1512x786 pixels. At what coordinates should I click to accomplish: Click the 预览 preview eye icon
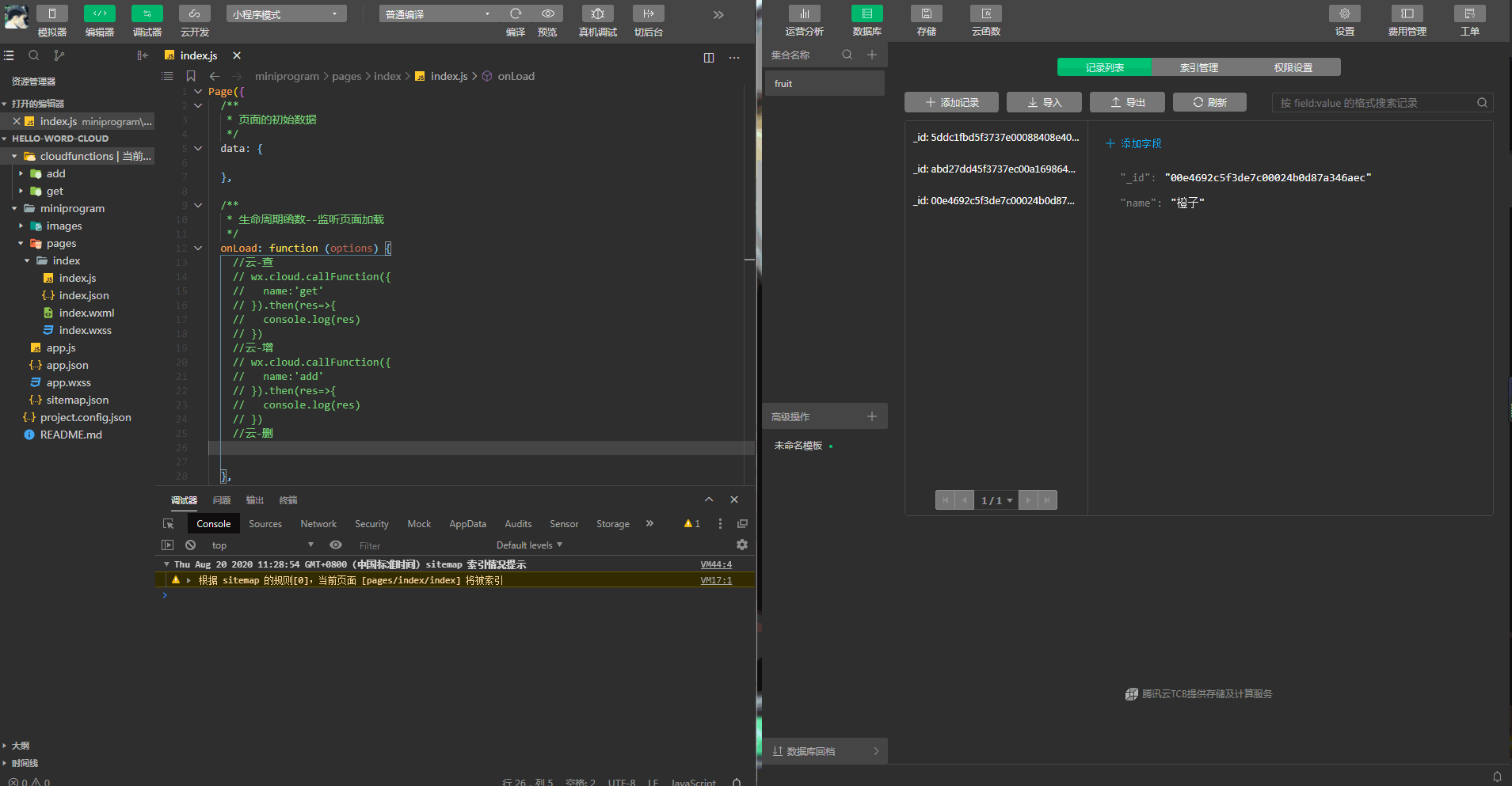[x=547, y=13]
